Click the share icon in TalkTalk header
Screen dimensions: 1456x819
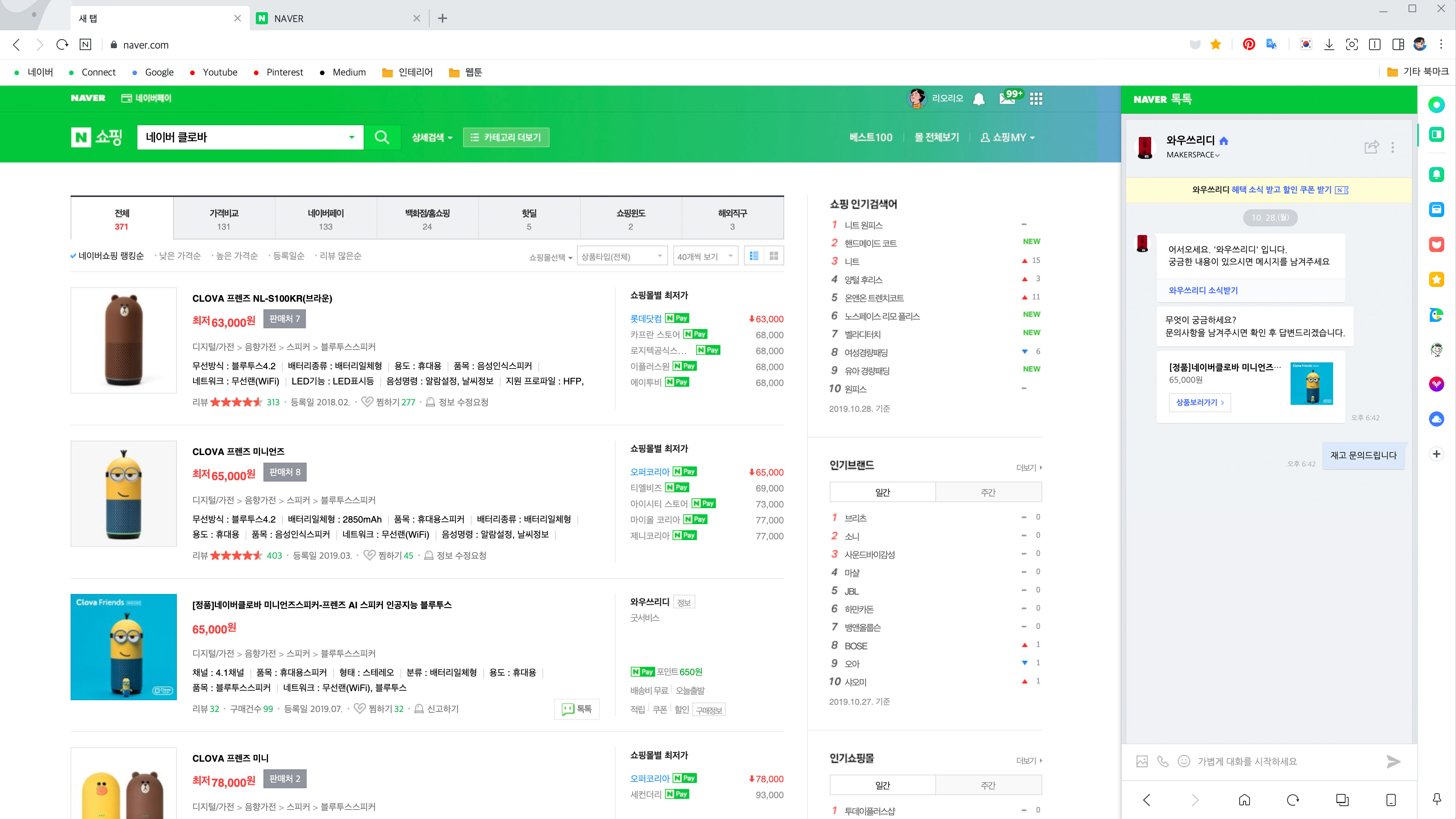coord(1371,147)
